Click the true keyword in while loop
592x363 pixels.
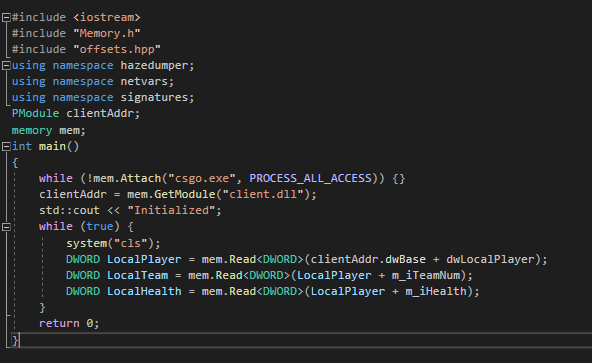point(100,226)
